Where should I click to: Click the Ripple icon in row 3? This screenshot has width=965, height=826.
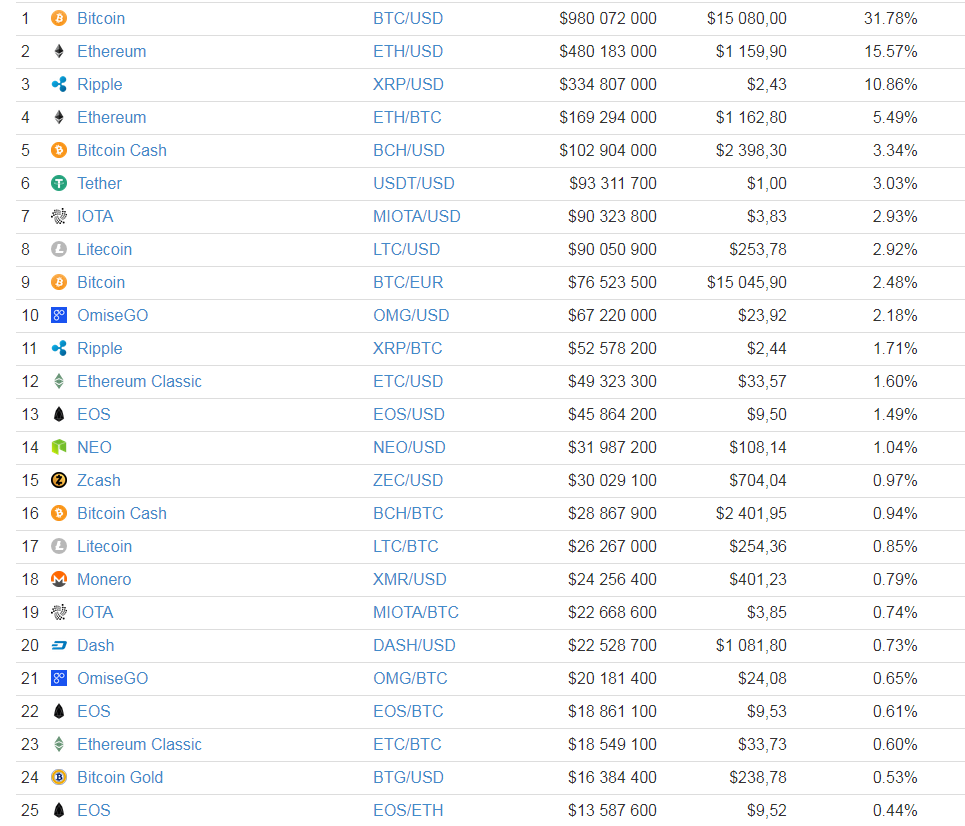59,84
